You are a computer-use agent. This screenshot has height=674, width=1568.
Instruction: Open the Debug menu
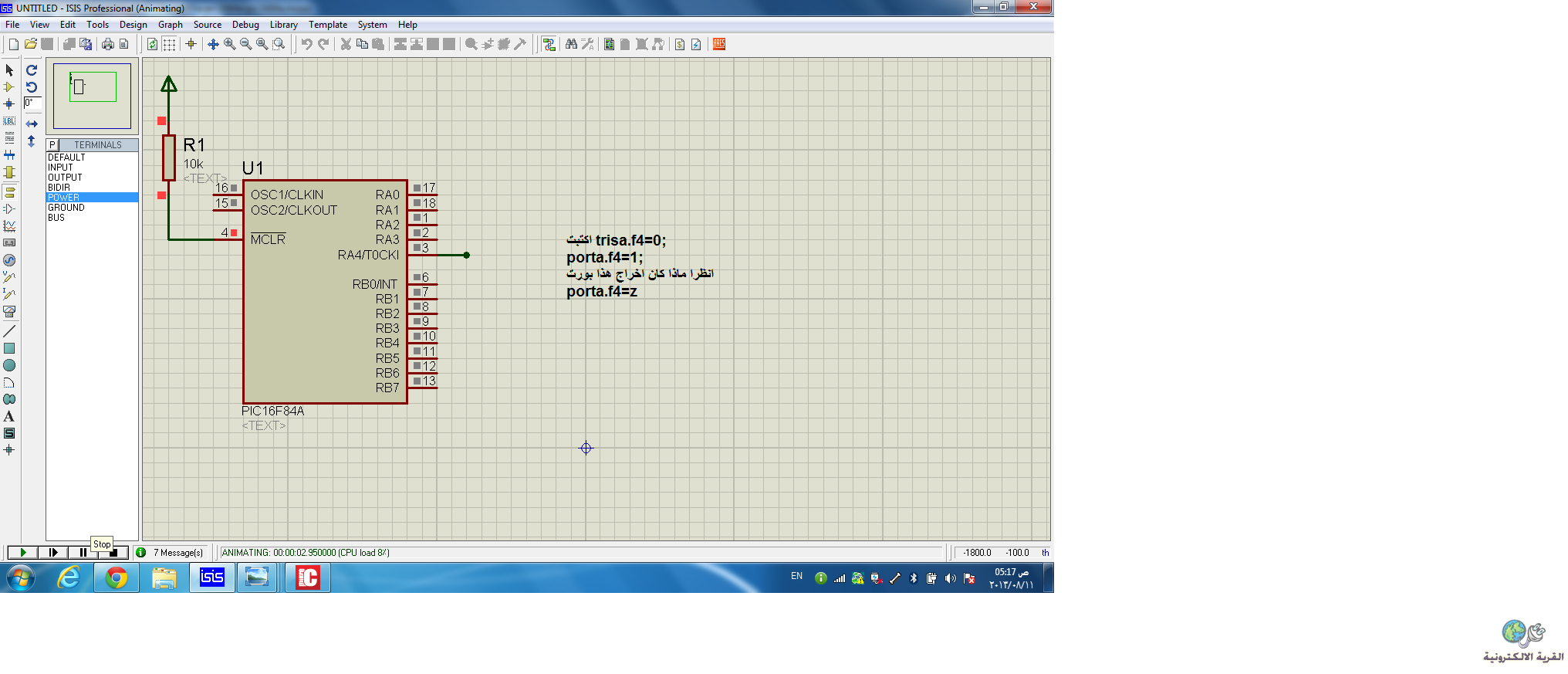click(245, 25)
